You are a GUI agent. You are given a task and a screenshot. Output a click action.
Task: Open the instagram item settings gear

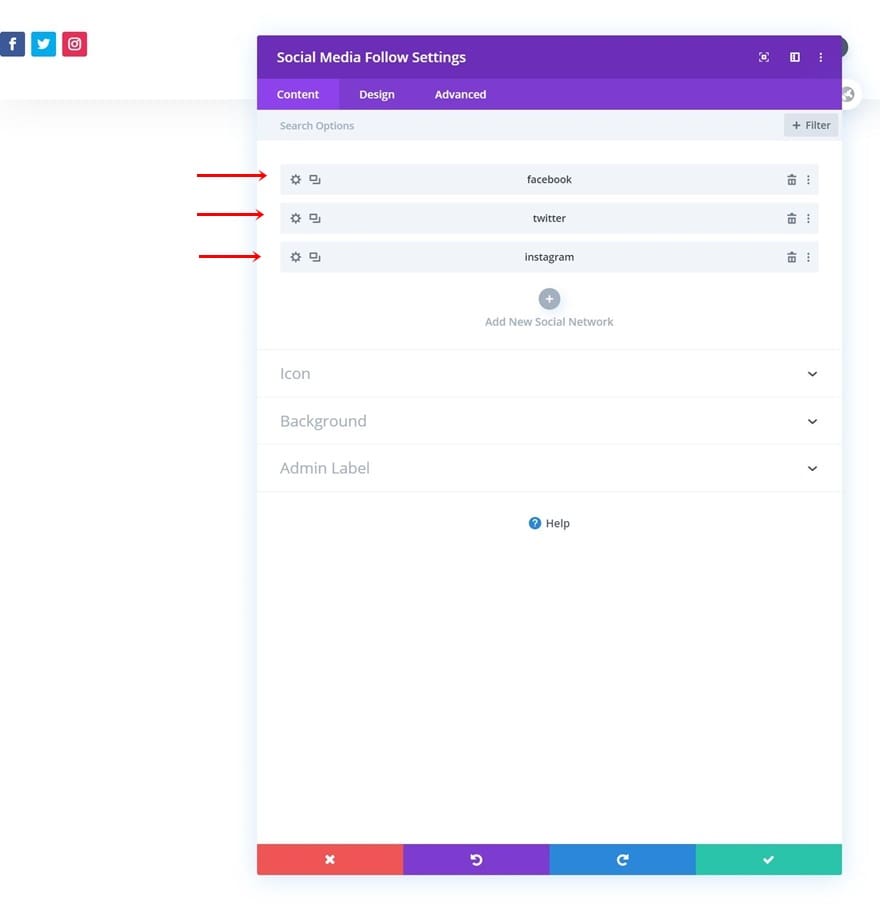(x=295, y=256)
